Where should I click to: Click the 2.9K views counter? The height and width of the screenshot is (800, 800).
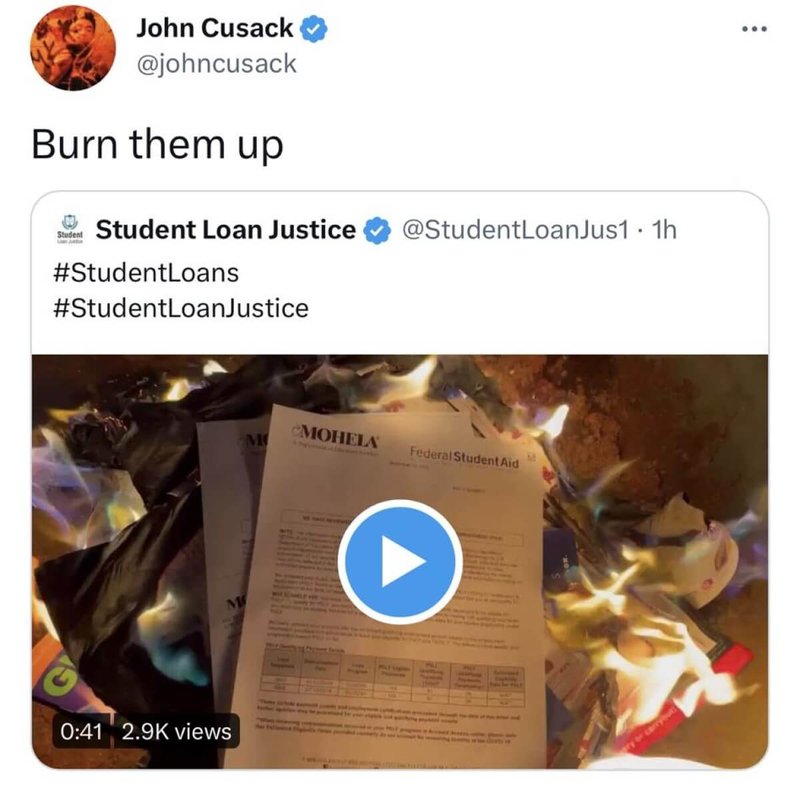tap(177, 732)
